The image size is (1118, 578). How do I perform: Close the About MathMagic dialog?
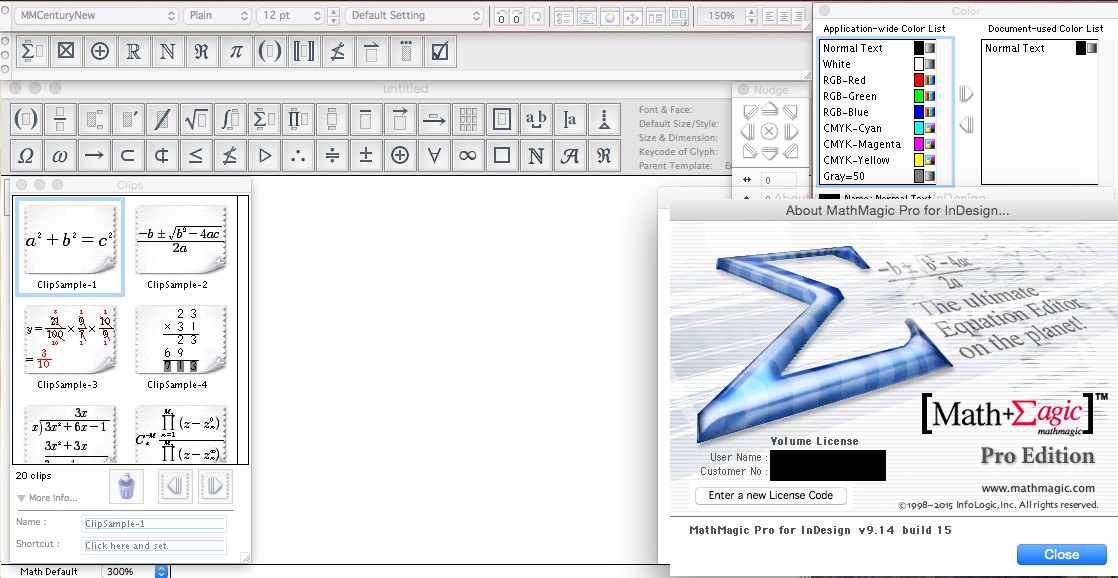coord(1061,554)
